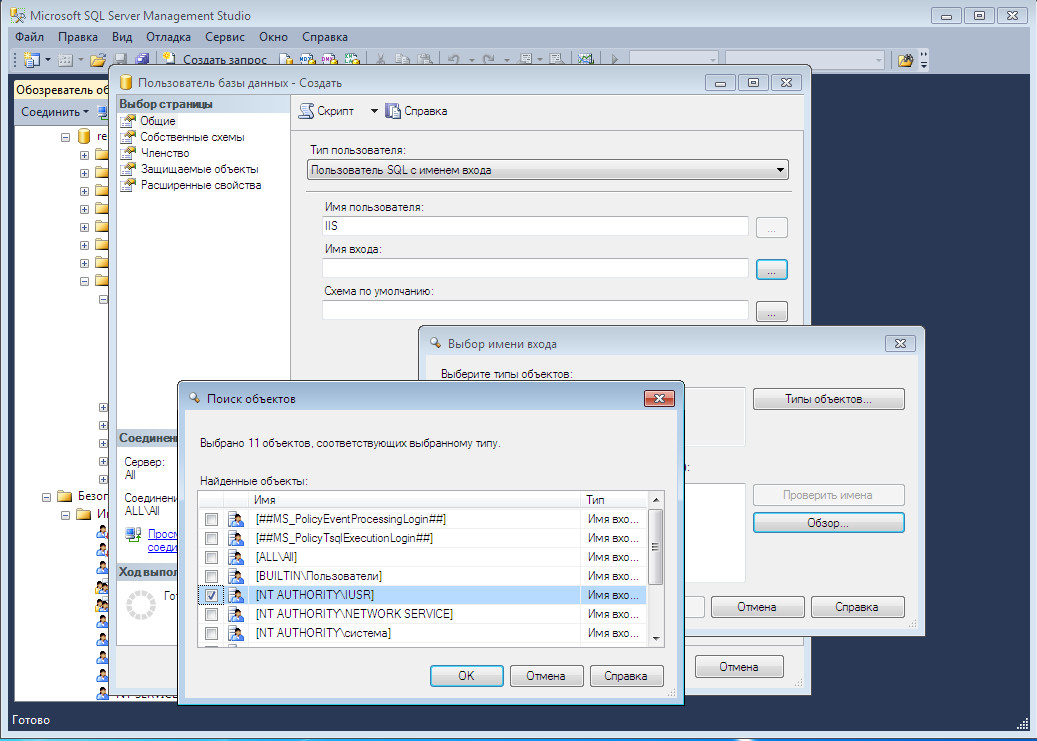Image resolution: width=1037 pixels, height=741 pixels.
Task: Click the Help book icon next to Справка
Action: (393, 110)
